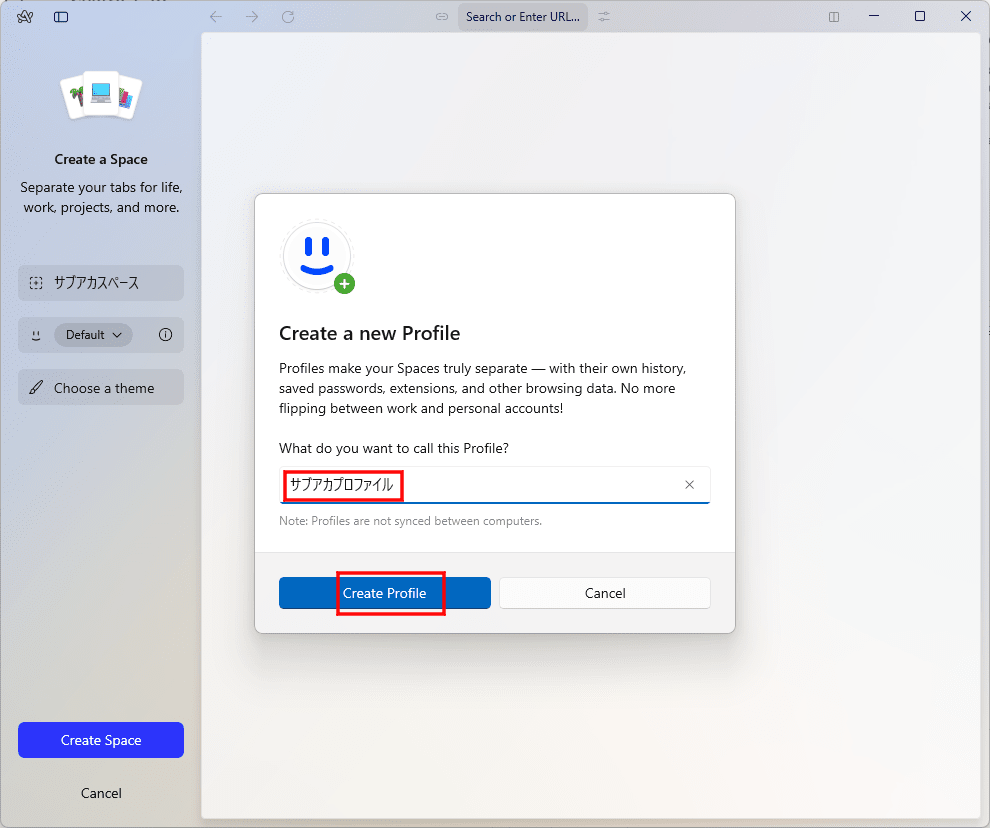The height and width of the screenshot is (828, 990).
Task: Reload the page using refresh icon
Action: [x=288, y=17]
